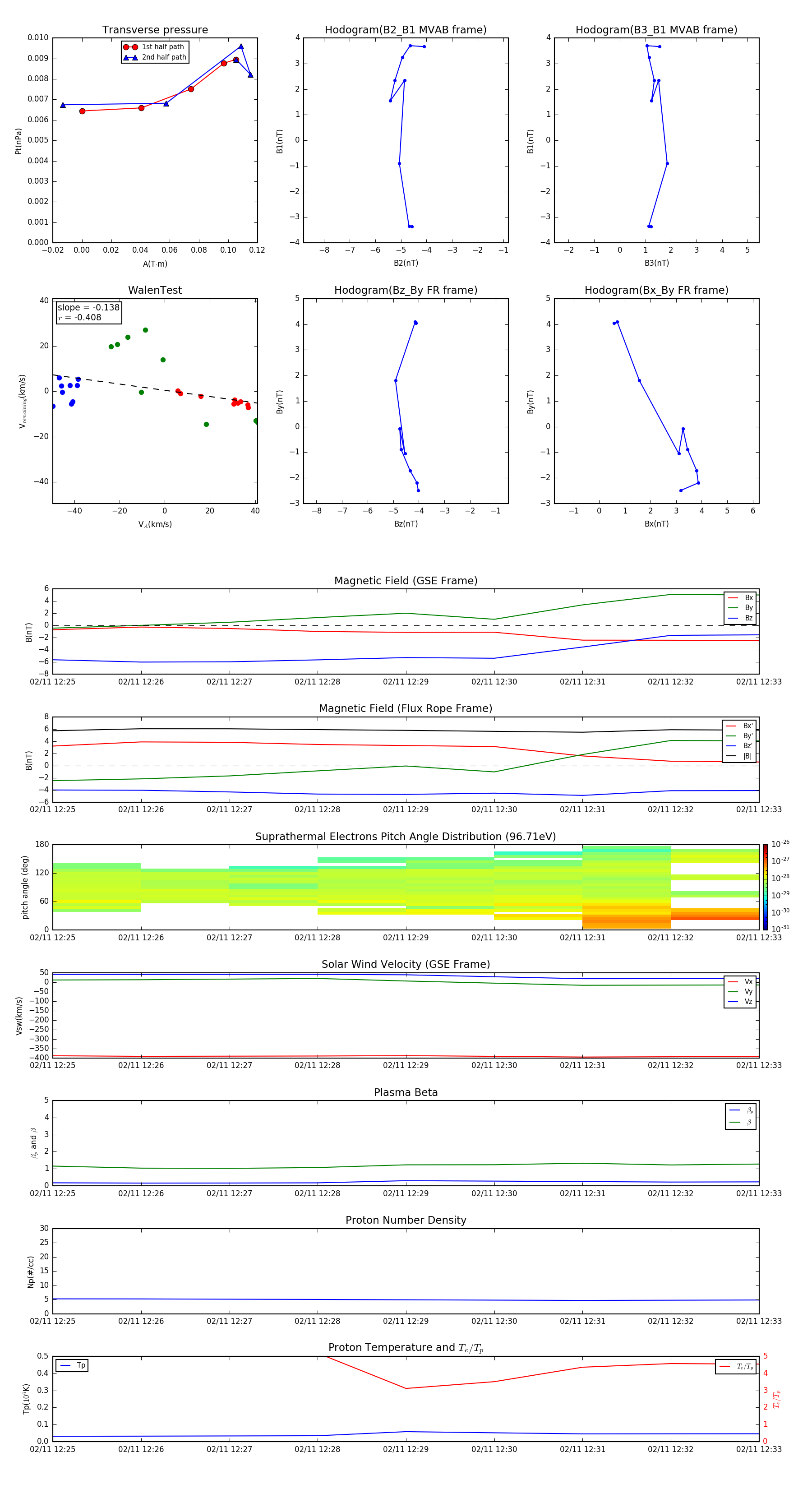The height and width of the screenshot is (1489, 812).
Task: Click the 'Proton Temperature and Te/Tp' title
Action: click(406, 1348)
